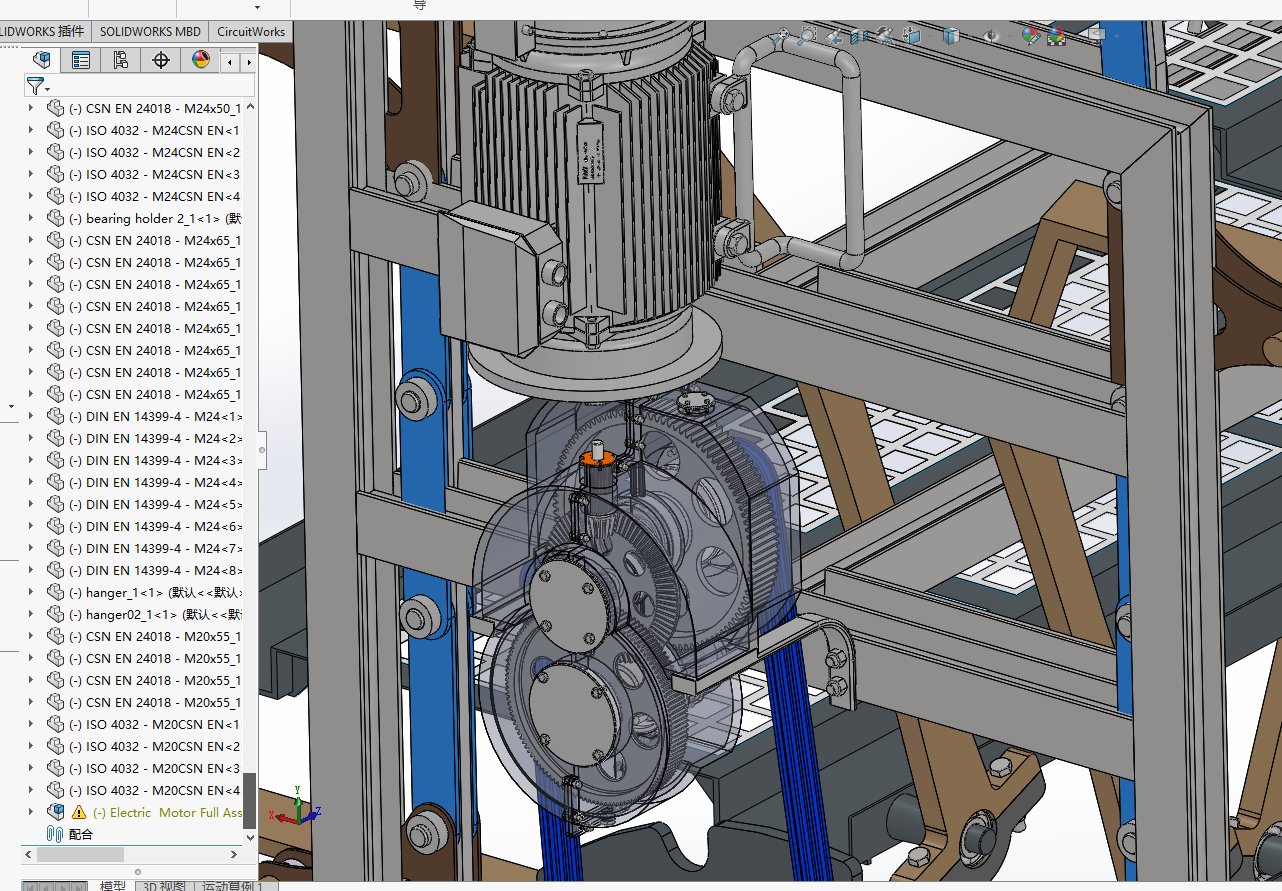This screenshot has width=1282, height=891.
Task: Click the Zoom to Fit icon
Action: click(781, 38)
